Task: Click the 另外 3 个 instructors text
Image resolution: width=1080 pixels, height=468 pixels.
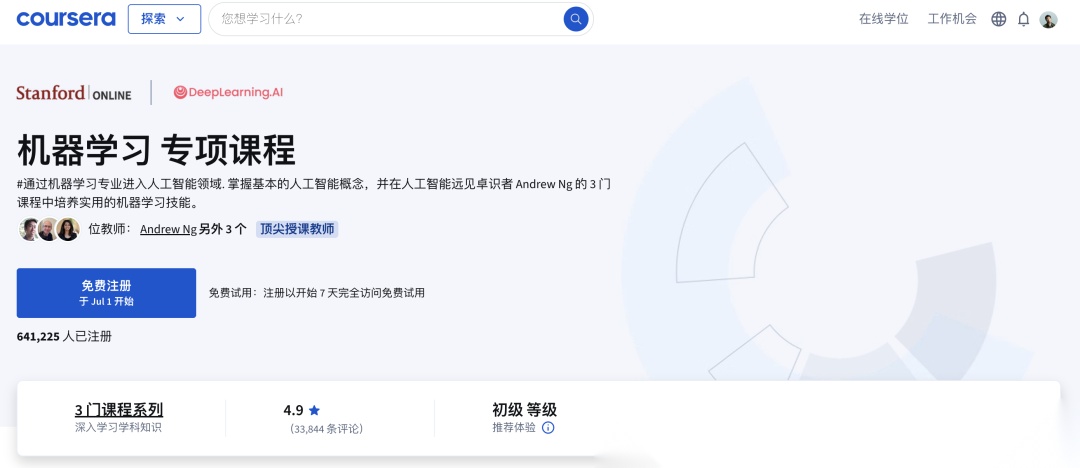Action: 222,230
